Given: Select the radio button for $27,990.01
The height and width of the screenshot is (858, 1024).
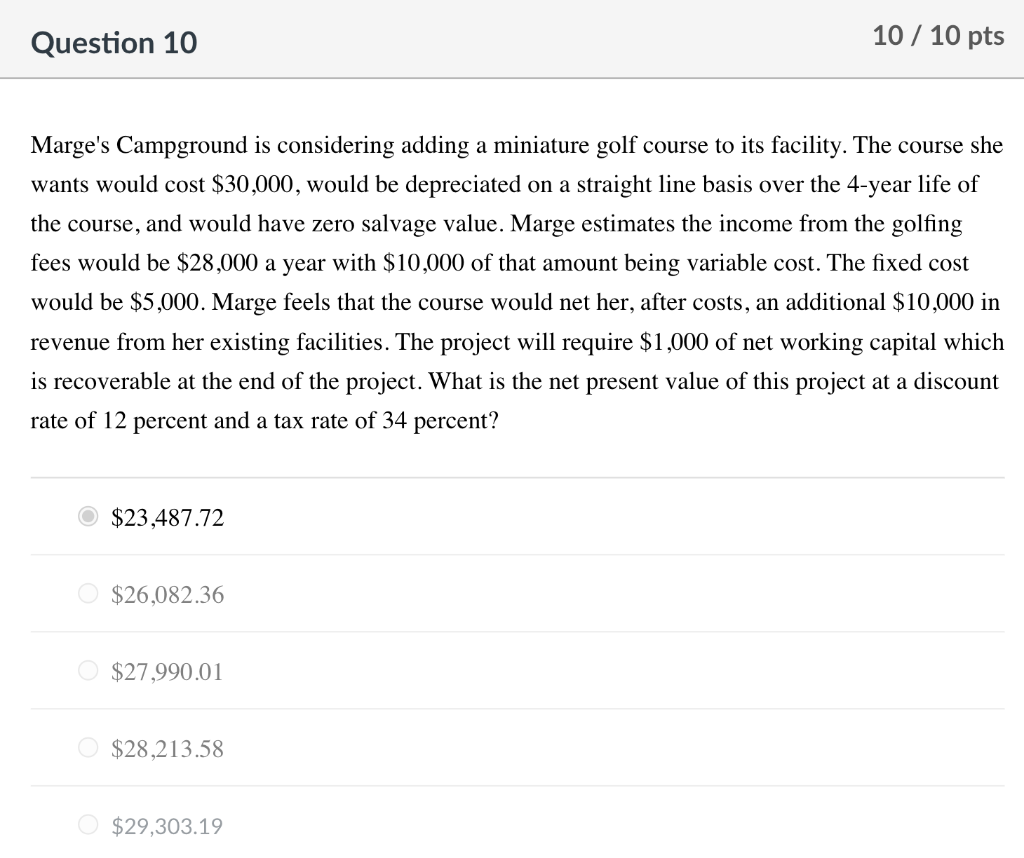Looking at the screenshot, I should pos(88,671).
